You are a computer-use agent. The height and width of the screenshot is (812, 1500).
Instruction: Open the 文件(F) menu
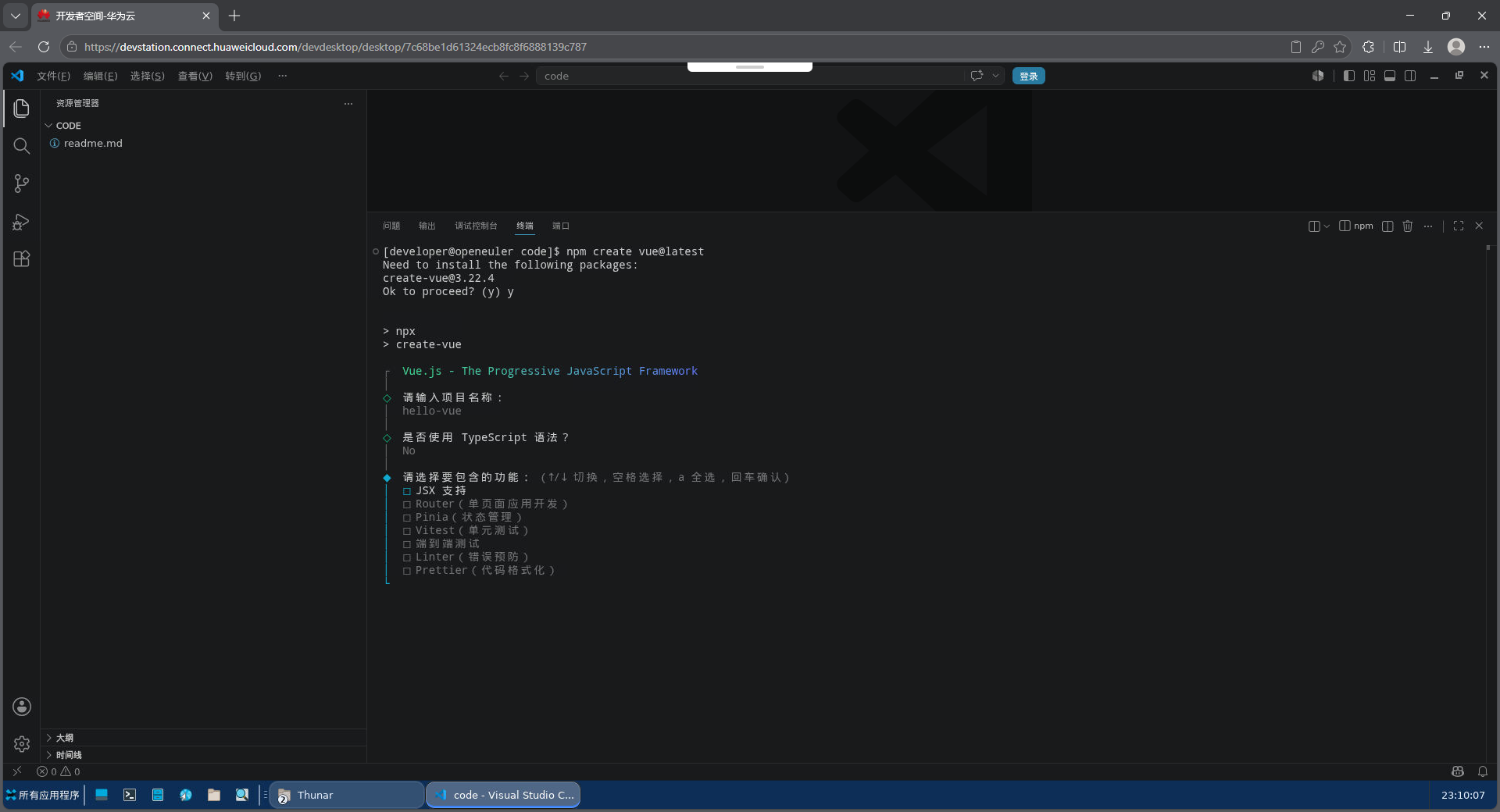coord(53,76)
